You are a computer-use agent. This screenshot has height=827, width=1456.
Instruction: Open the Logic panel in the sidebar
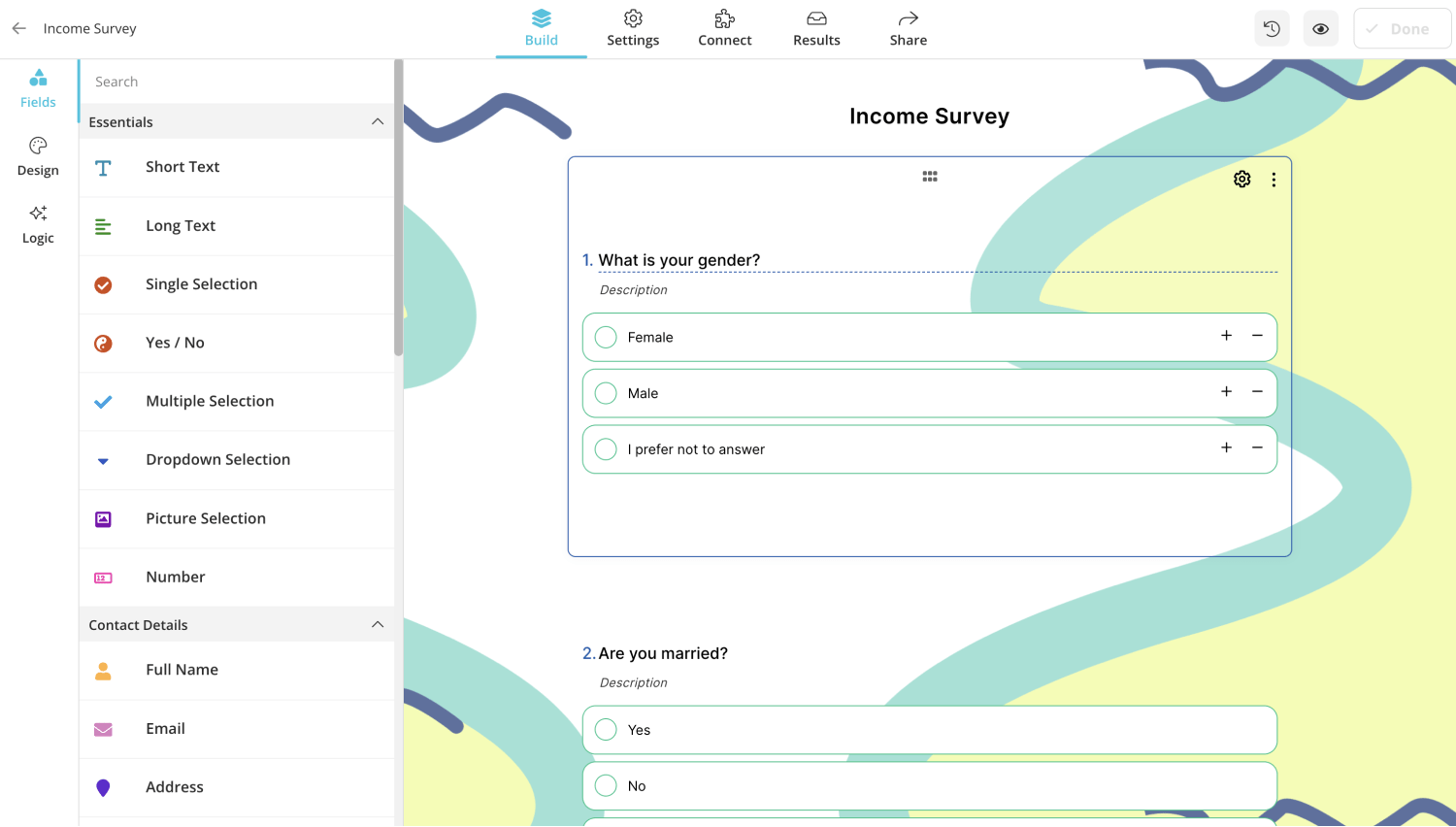tap(38, 223)
